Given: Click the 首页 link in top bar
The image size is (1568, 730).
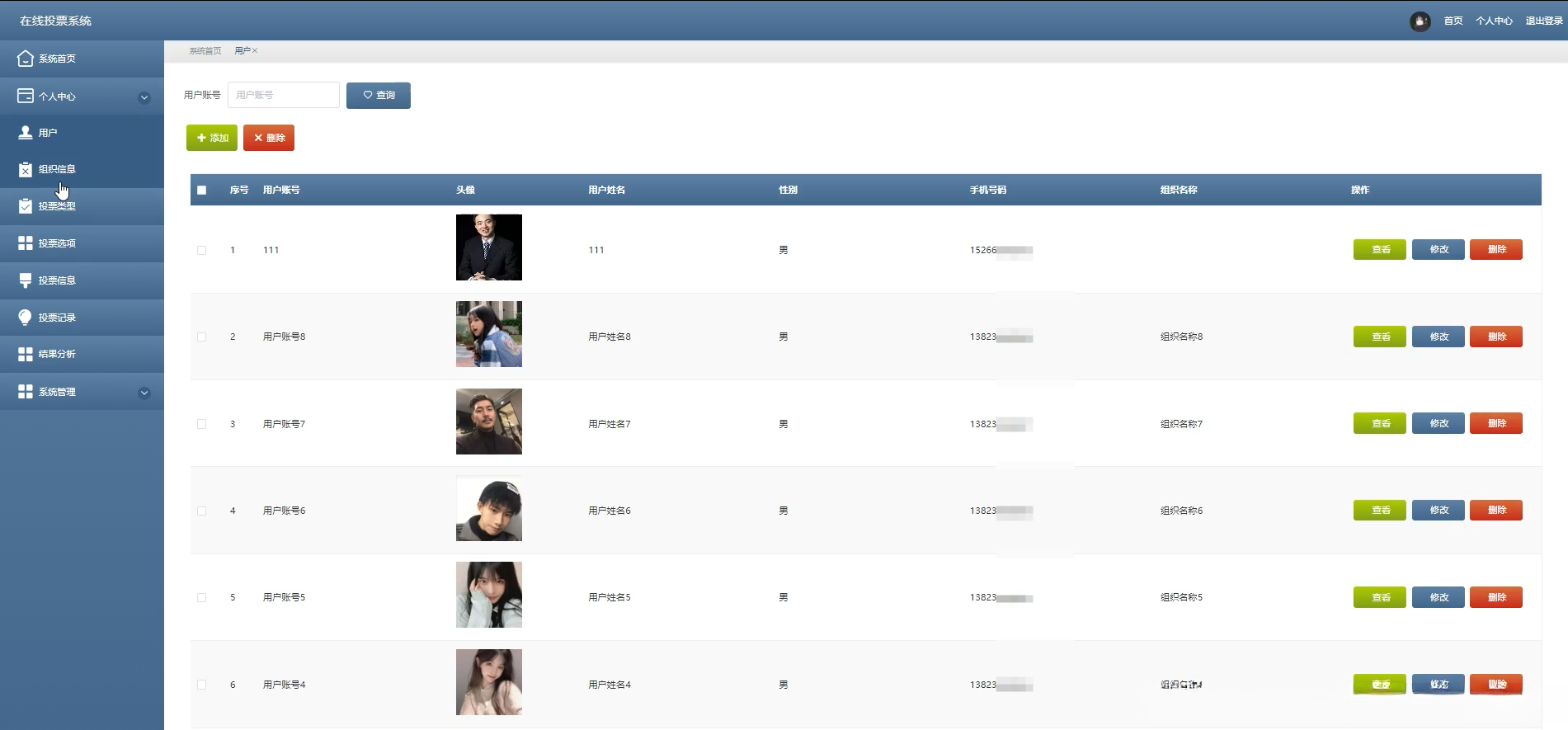Looking at the screenshot, I should [x=1453, y=21].
